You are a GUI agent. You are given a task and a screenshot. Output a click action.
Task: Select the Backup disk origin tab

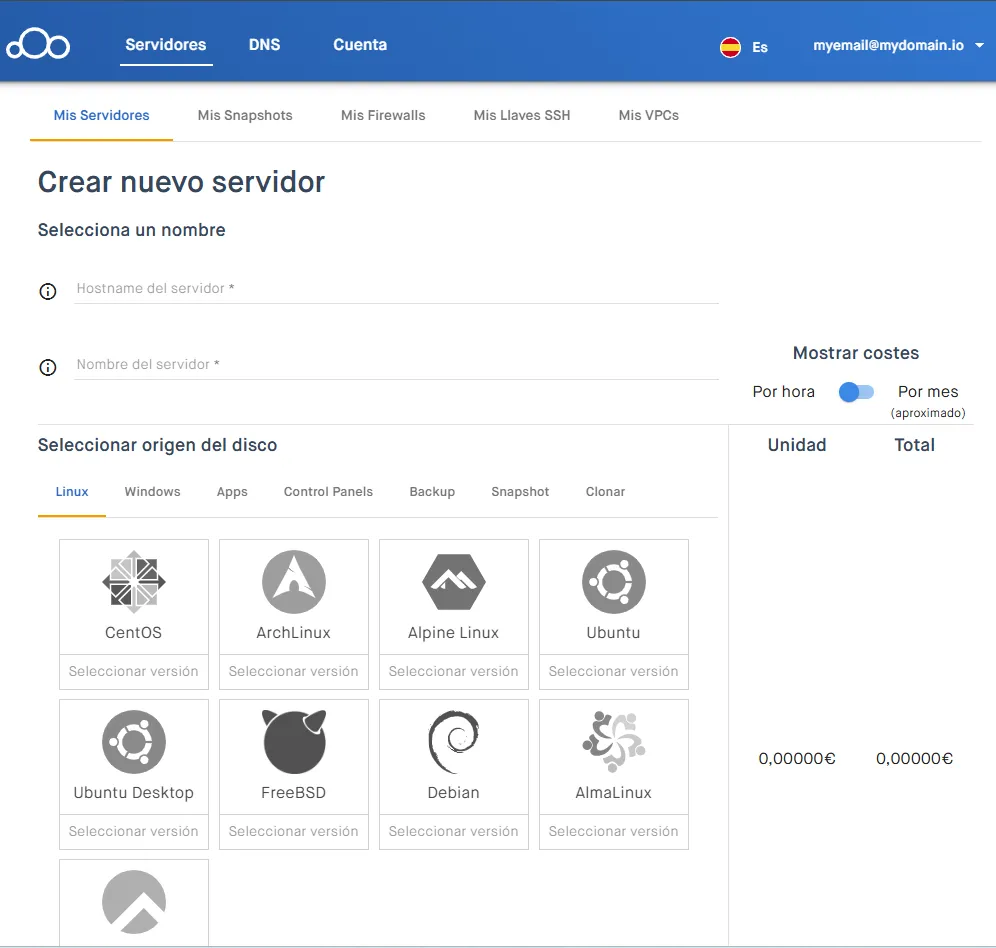[x=432, y=492]
